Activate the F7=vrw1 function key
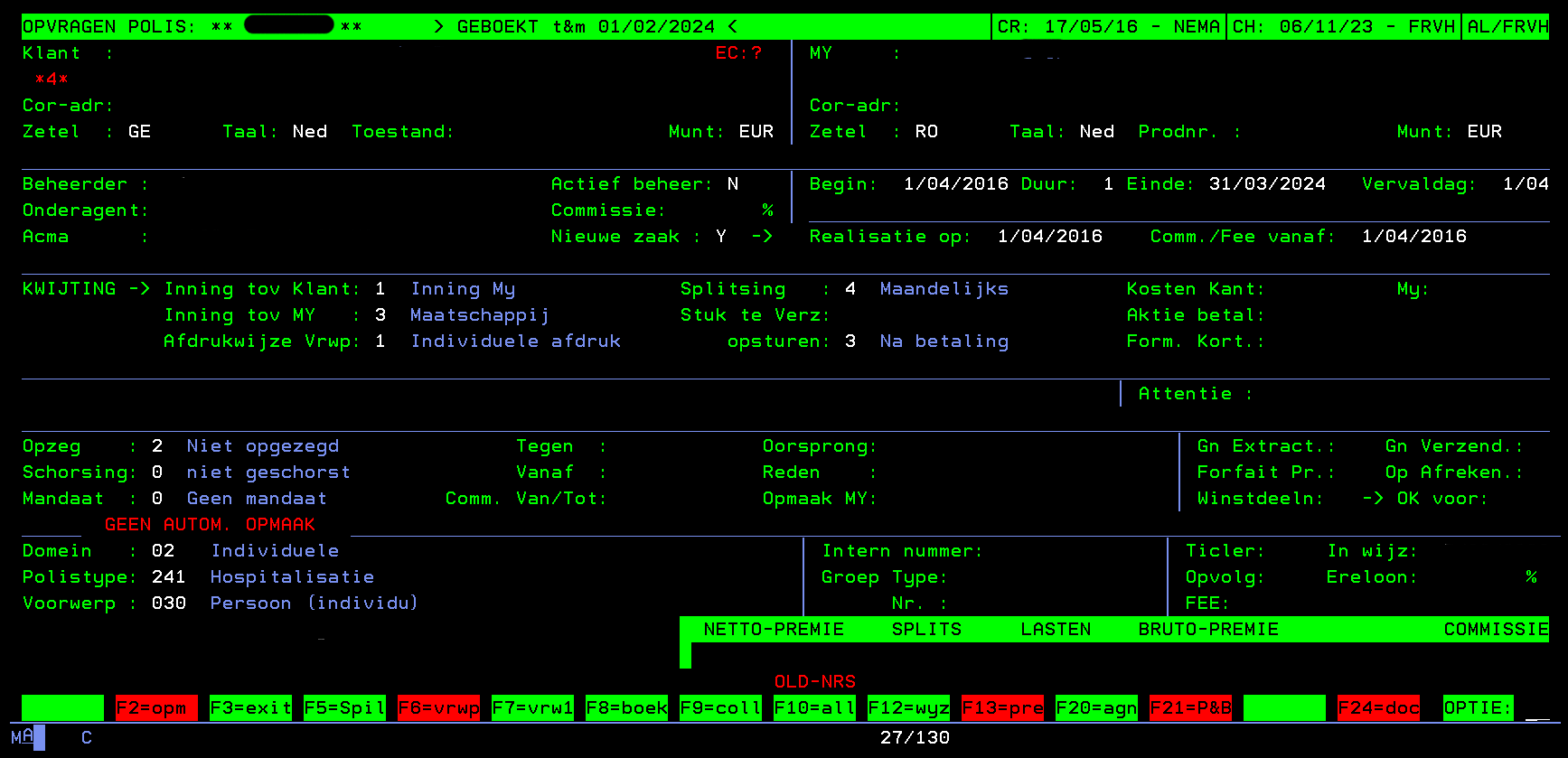Screen dimensions: 1568x758 [532, 708]
